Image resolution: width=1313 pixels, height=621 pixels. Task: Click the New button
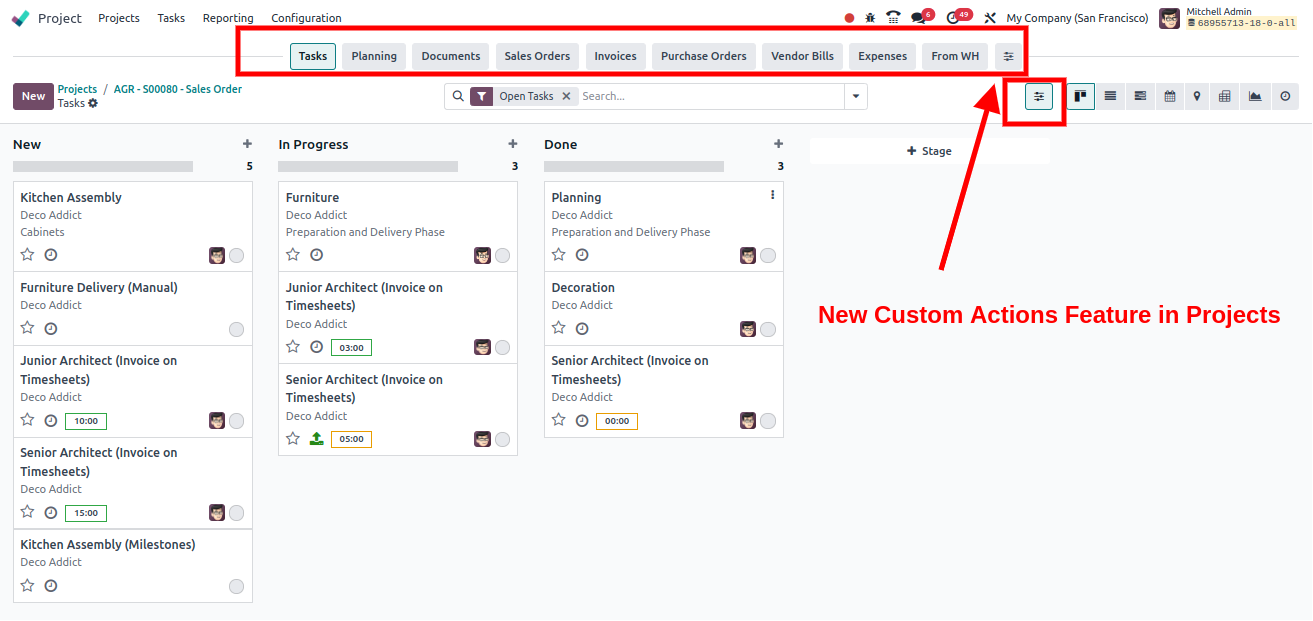point(33,97)
